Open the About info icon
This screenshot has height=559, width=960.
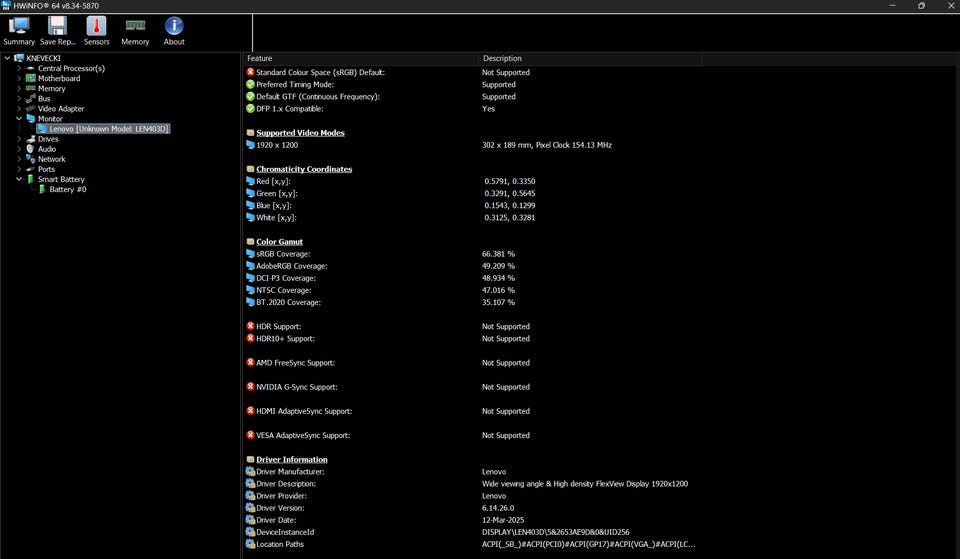click(x=174, y=27)
